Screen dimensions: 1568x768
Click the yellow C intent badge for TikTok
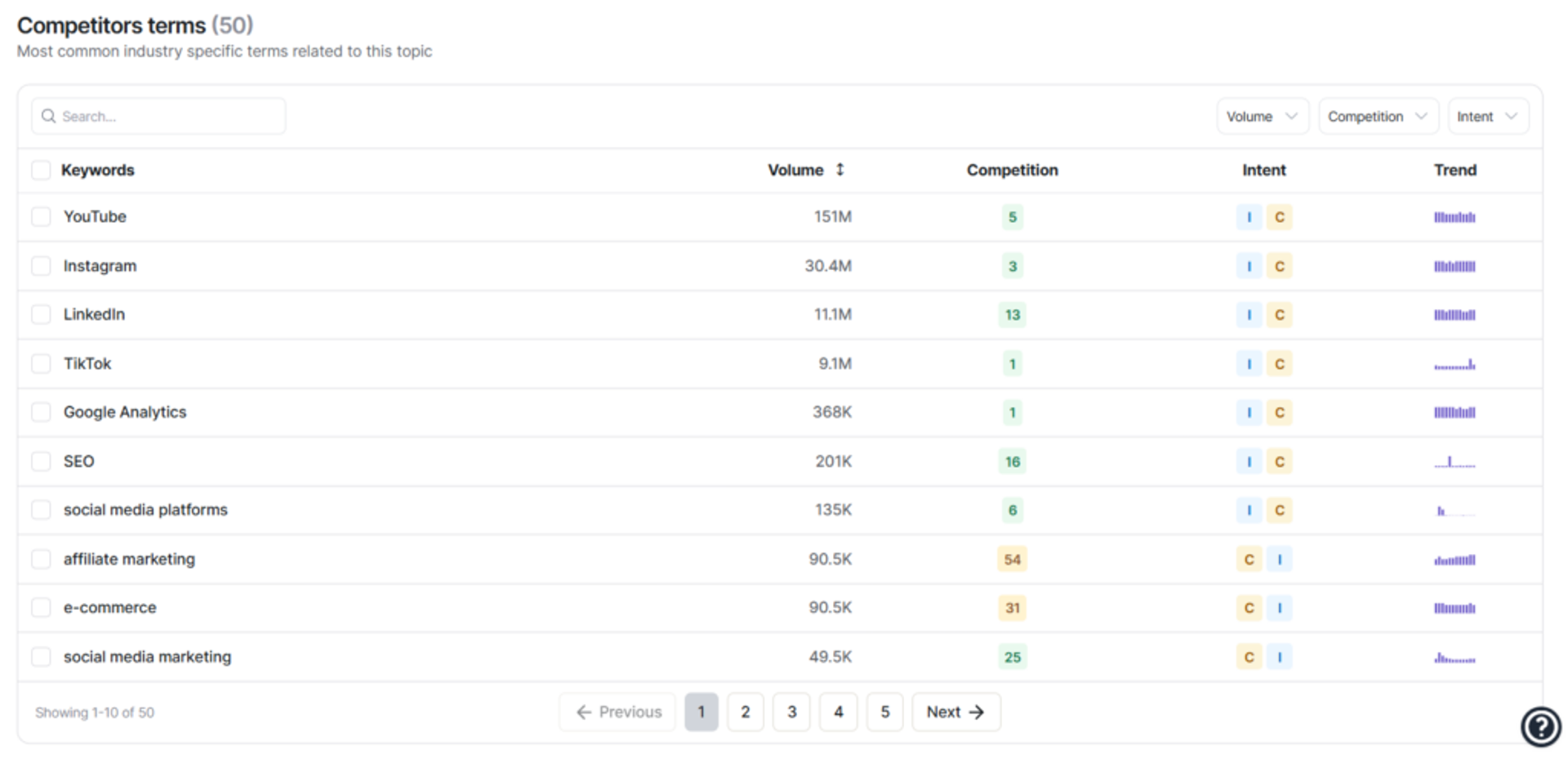pyautogui.click(x=1280, y=364)
